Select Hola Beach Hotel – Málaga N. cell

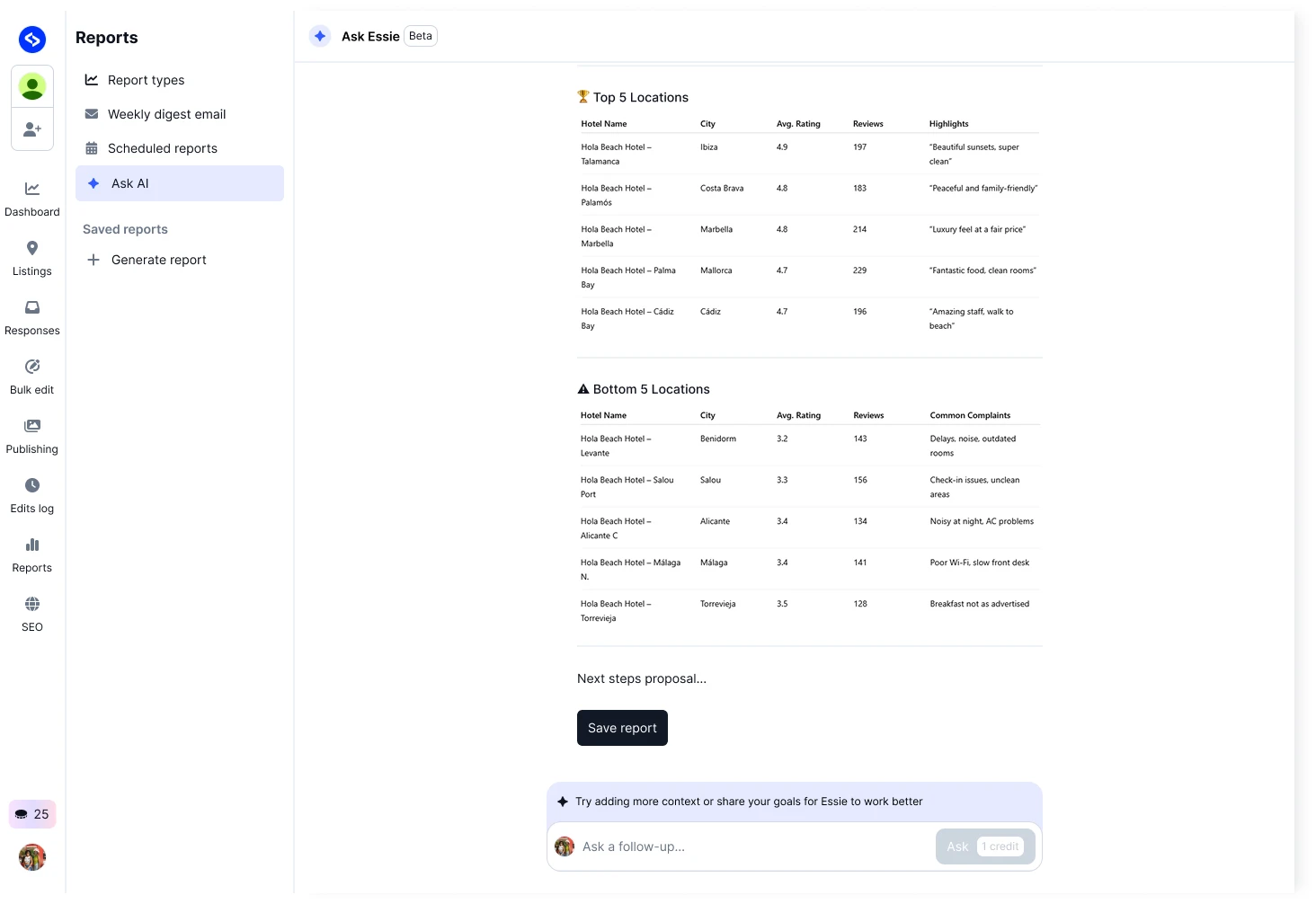(x=631, y=570)
